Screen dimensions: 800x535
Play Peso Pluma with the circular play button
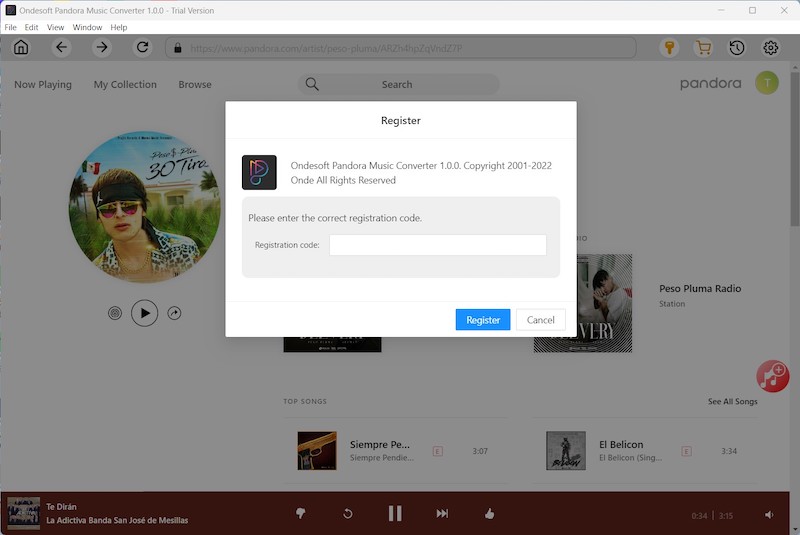click(144, 313)
